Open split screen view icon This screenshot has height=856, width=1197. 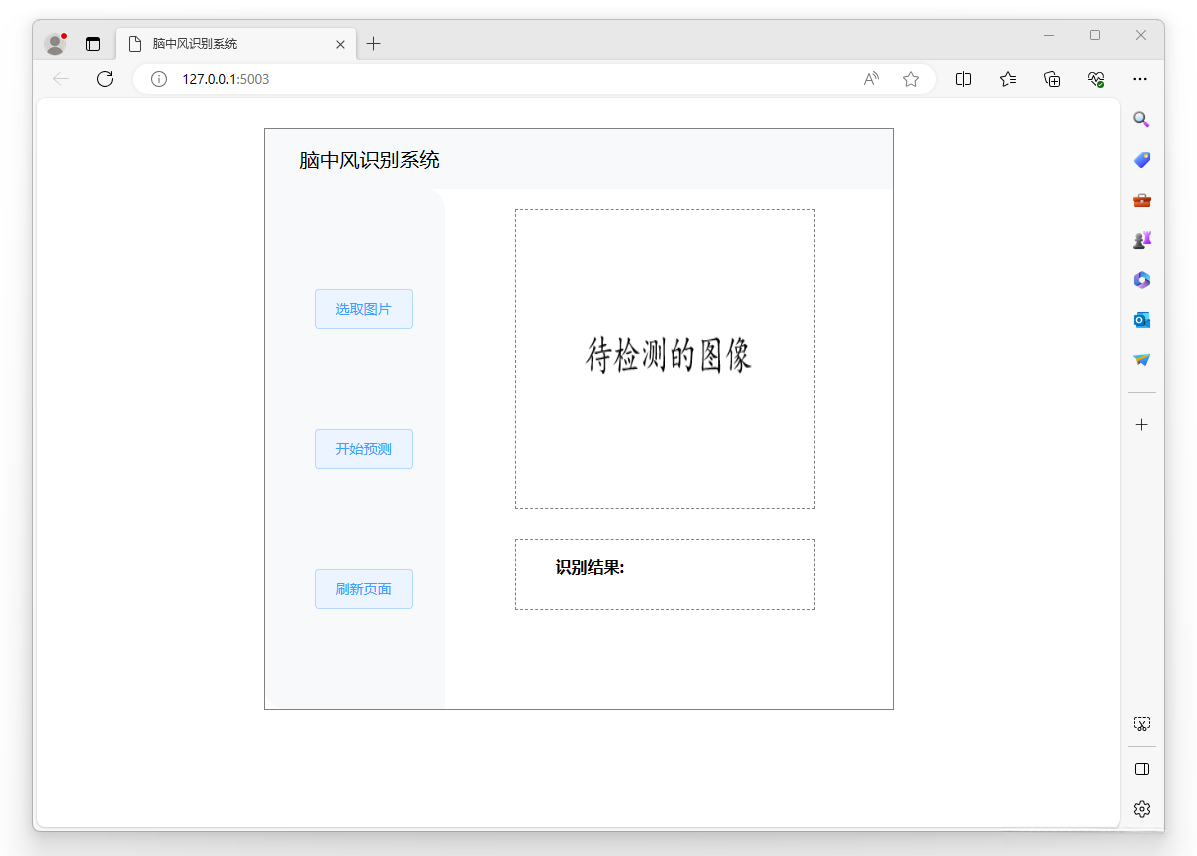tap(963, 78)
